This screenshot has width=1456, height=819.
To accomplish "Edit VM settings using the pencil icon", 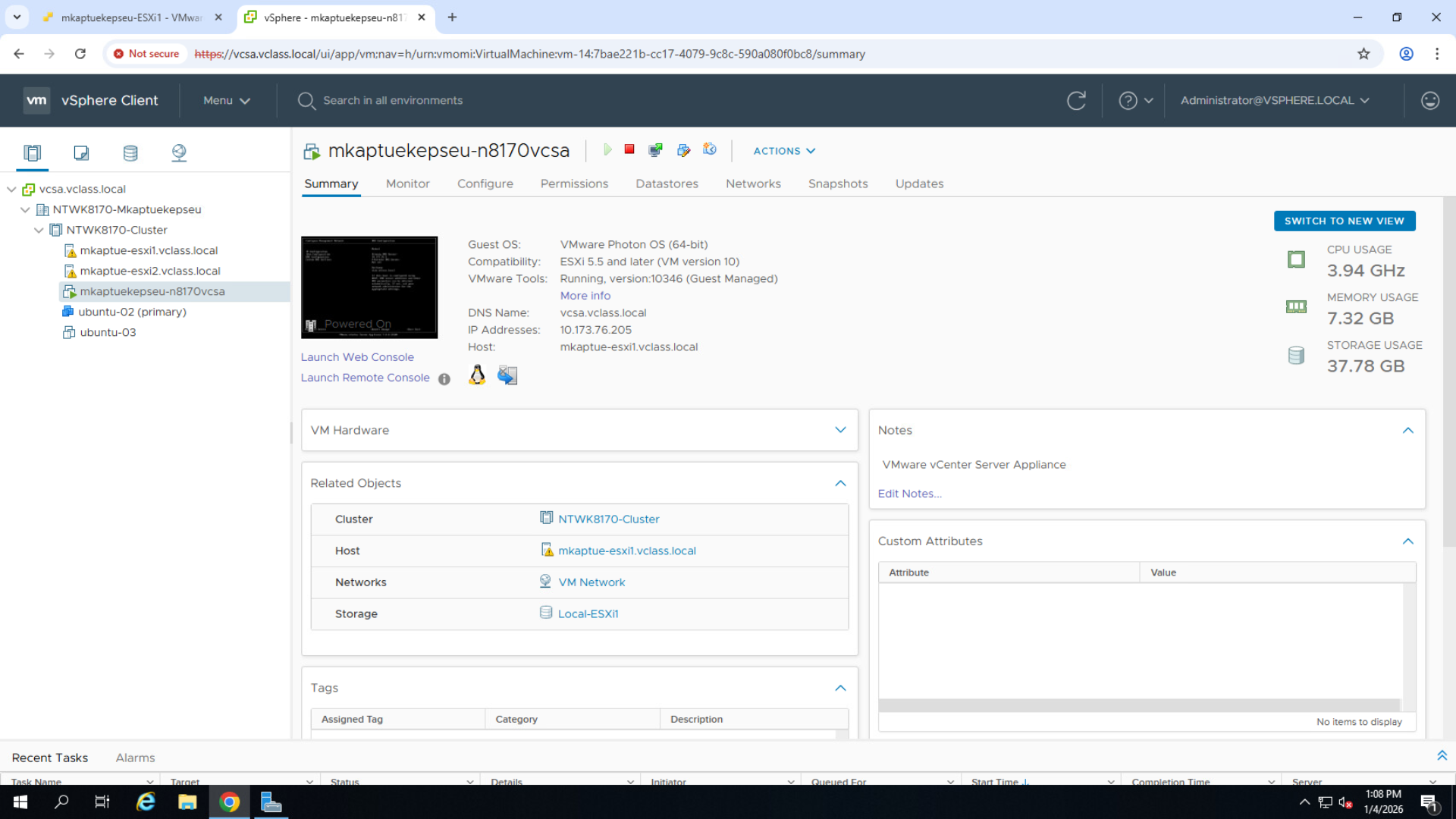I will pos(683,149).
